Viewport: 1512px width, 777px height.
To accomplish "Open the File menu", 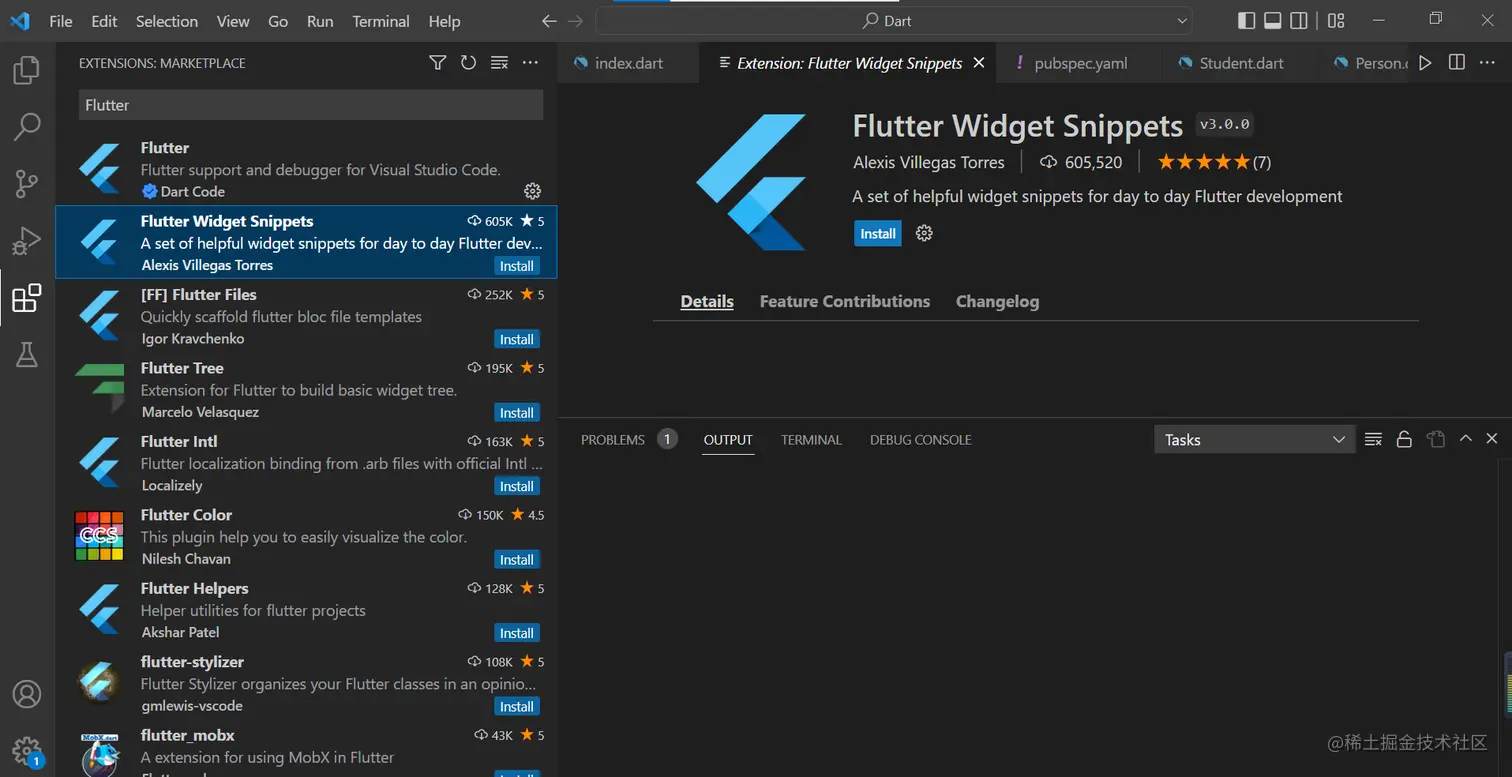I will coord(61,21).
